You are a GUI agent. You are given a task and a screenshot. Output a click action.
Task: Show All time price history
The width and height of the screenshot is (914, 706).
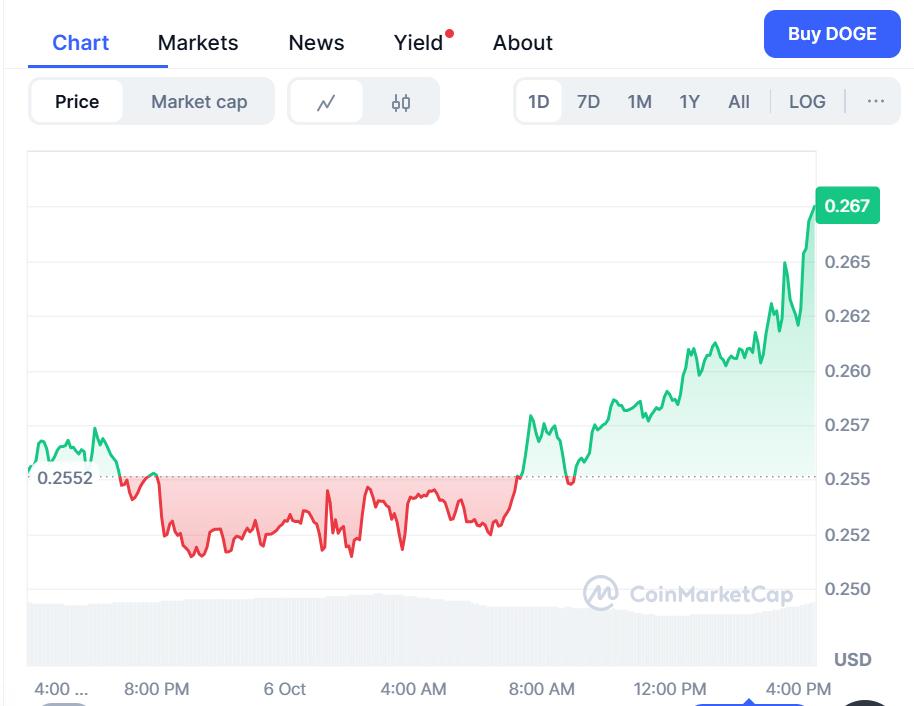[x=739, y=101]
